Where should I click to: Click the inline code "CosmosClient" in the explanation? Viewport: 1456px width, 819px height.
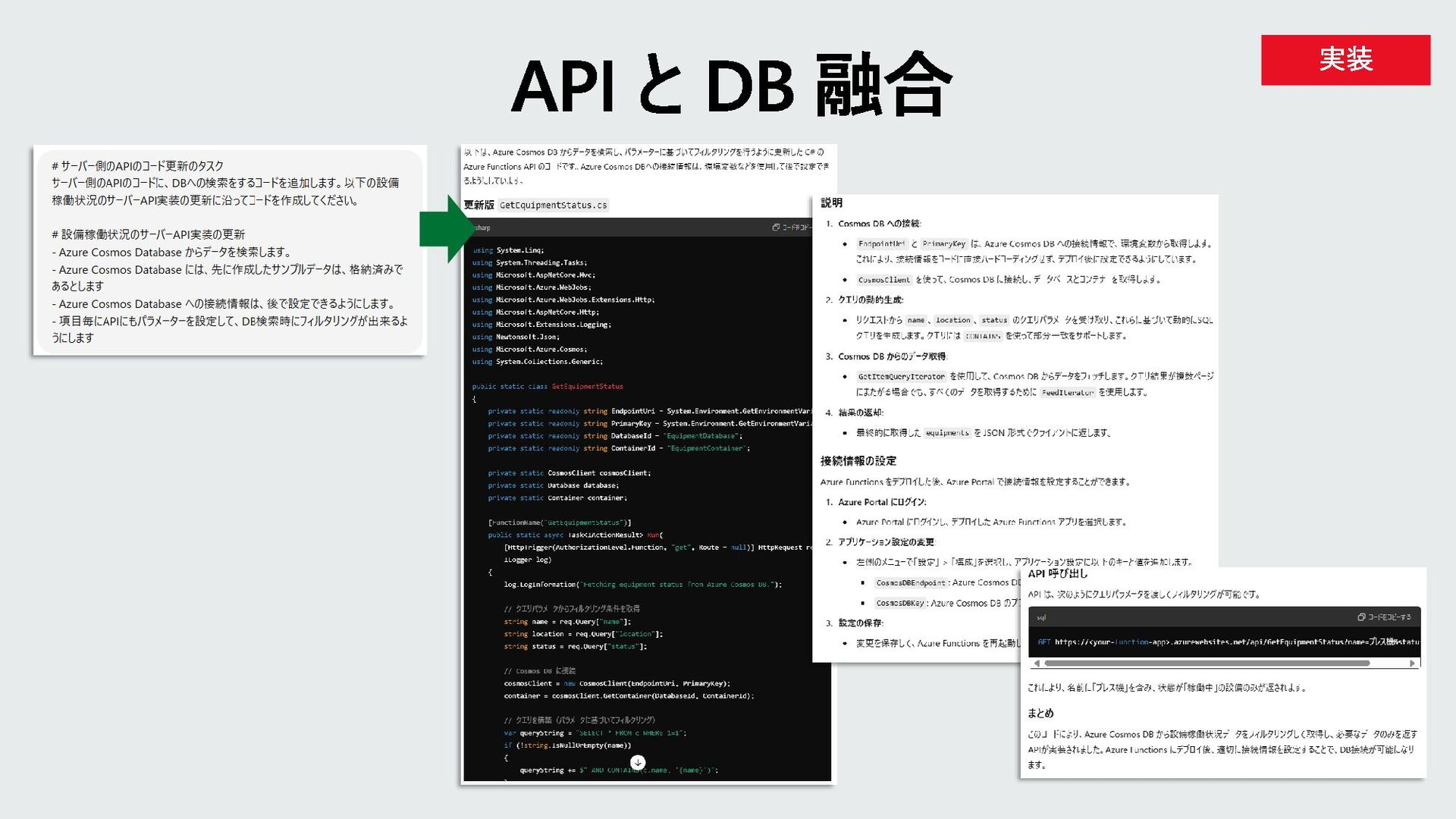tap(883, 280)
